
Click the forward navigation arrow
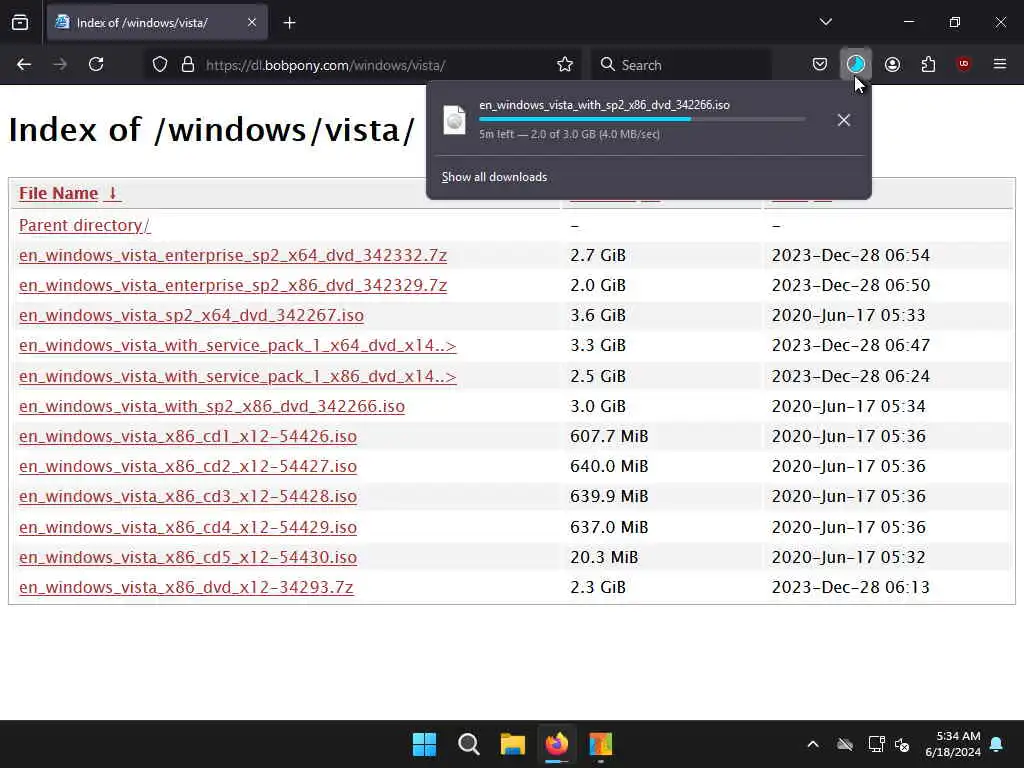60,64
